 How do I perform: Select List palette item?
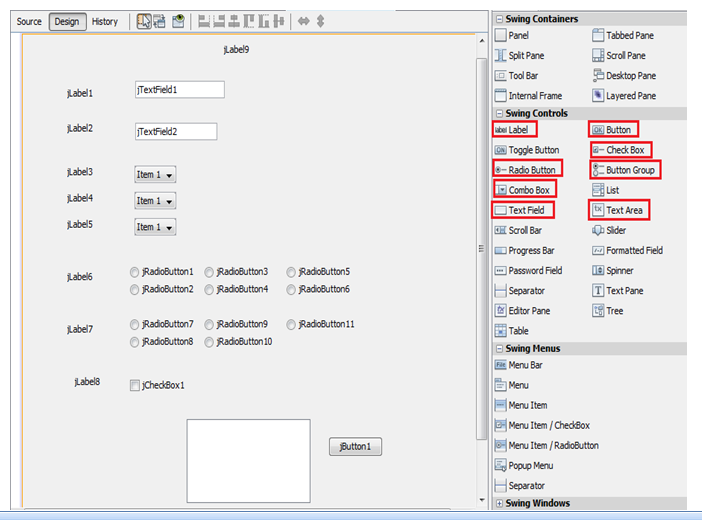(606, 190)
